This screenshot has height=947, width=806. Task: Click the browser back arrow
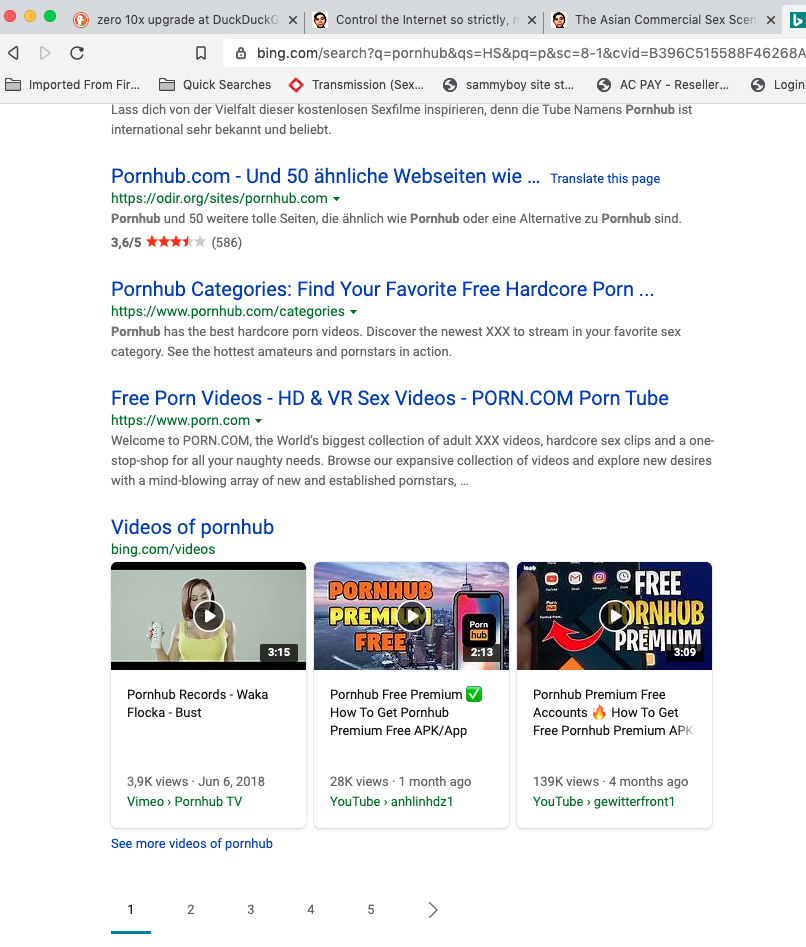point(14,53)
